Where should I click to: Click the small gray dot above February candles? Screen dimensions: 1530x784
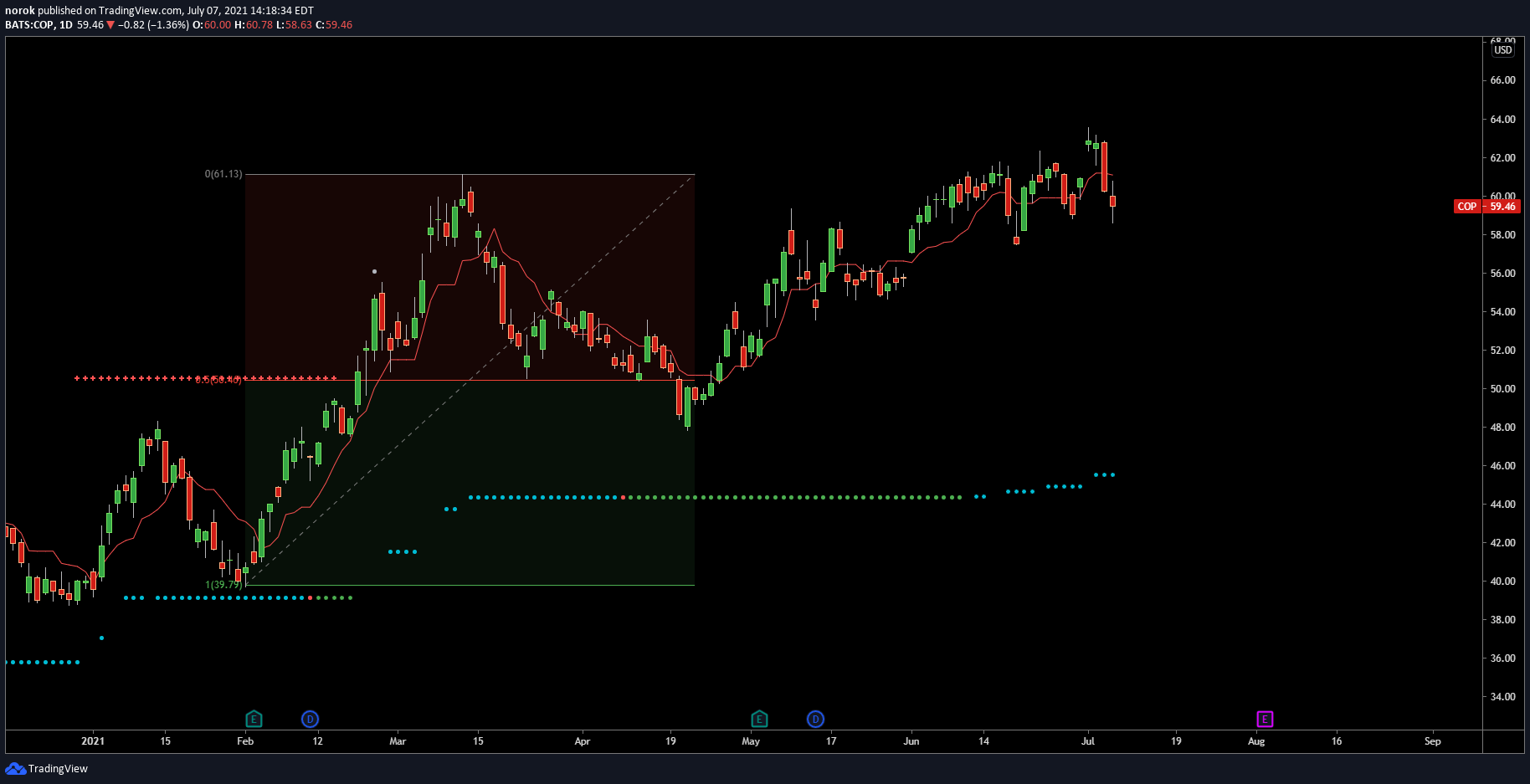374,271
